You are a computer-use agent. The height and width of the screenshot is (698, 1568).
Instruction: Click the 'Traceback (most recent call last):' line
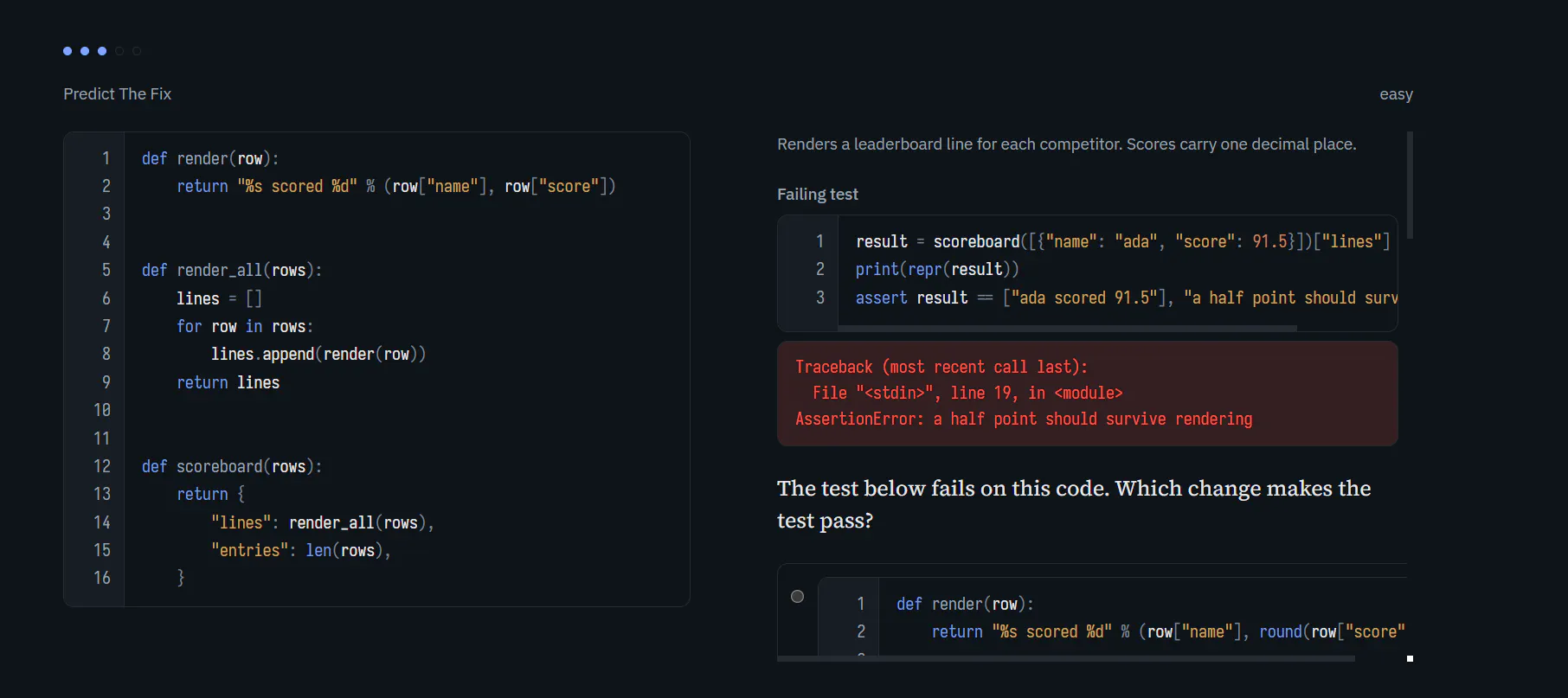(x=941, y=367)
